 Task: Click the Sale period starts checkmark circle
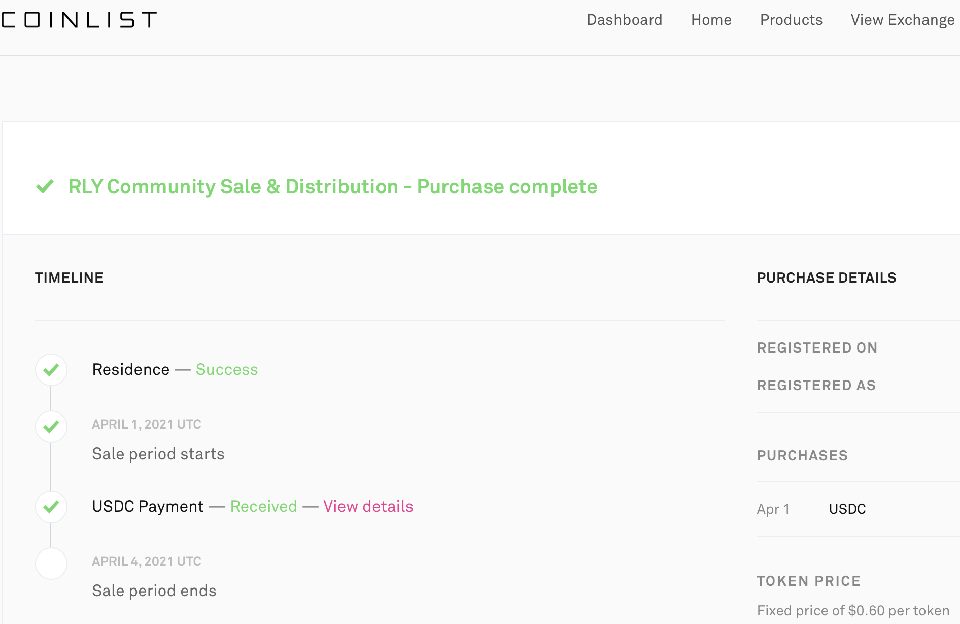[51, 427]
